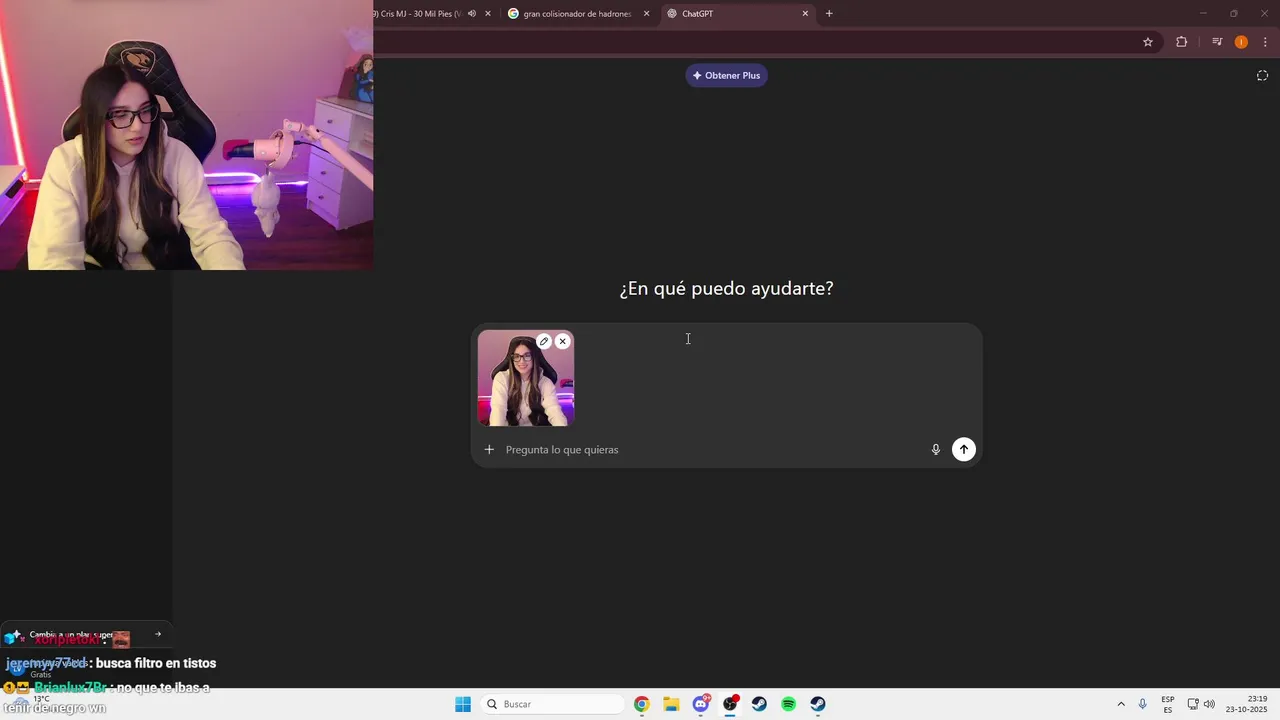Close the Cris MJ - 30 Mil Pies tab
Screen dimensions: 1280x720
(488, 14)
